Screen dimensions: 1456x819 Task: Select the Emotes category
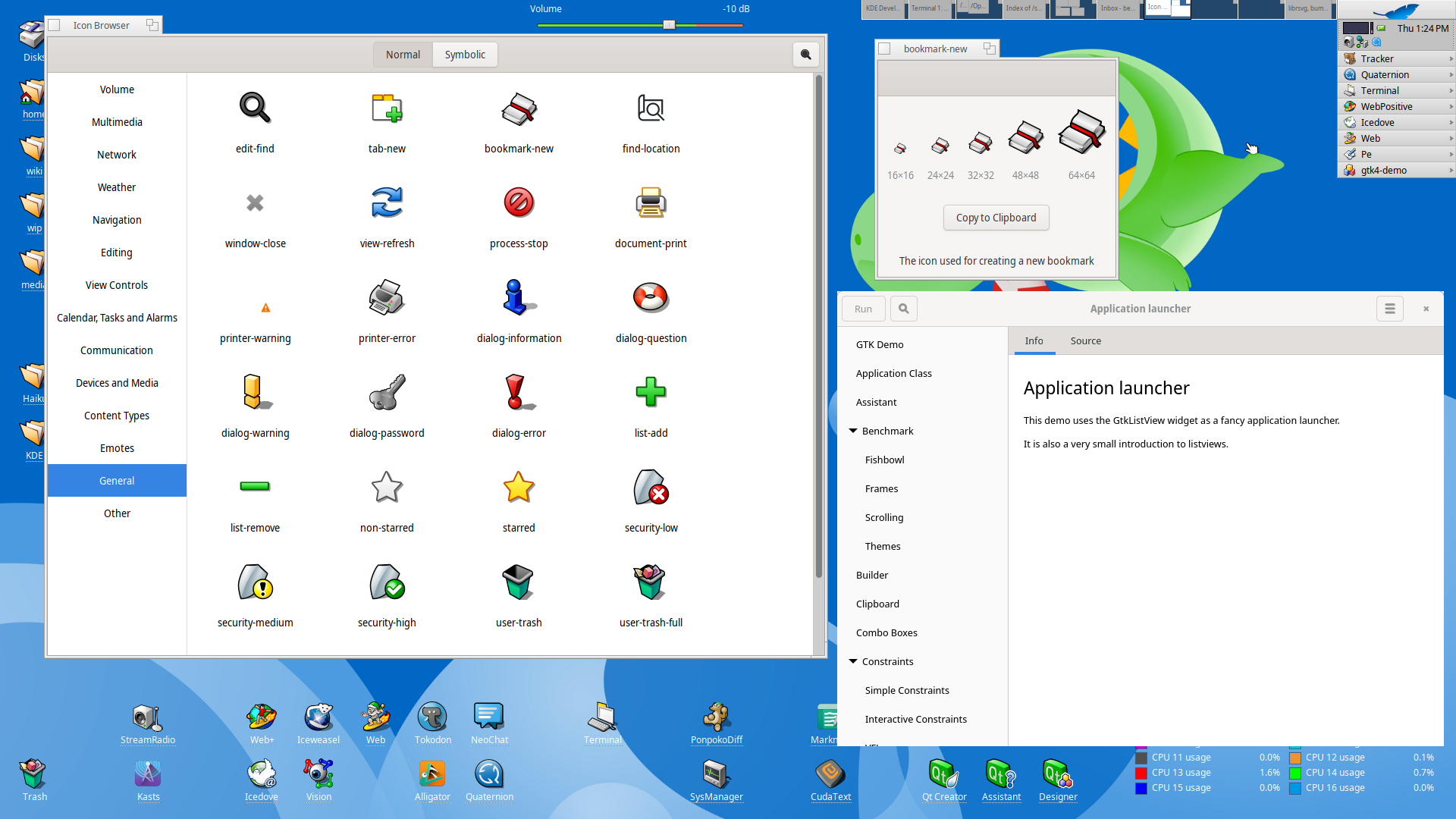point(117,448)
